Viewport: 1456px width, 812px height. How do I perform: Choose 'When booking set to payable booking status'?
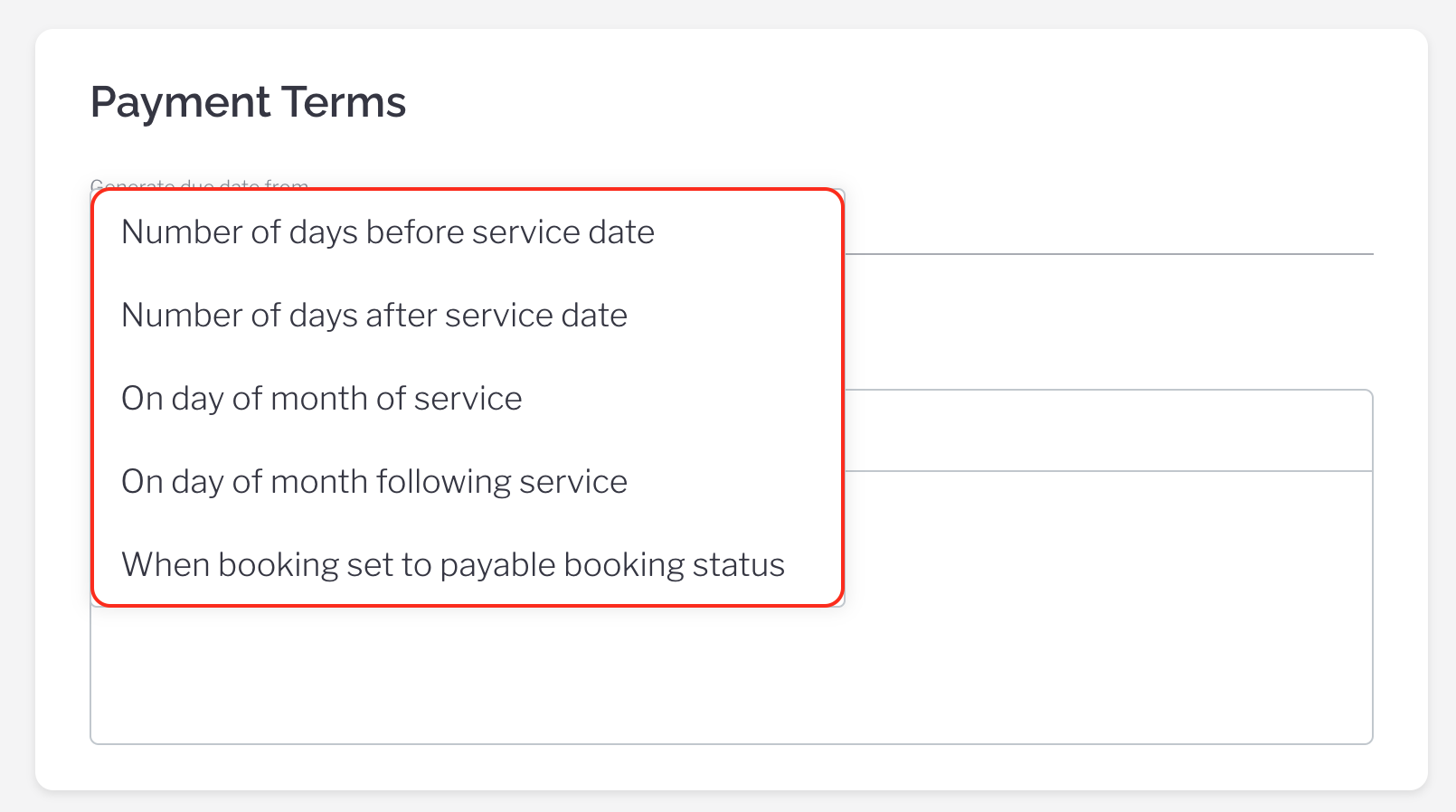click(452, 565)
